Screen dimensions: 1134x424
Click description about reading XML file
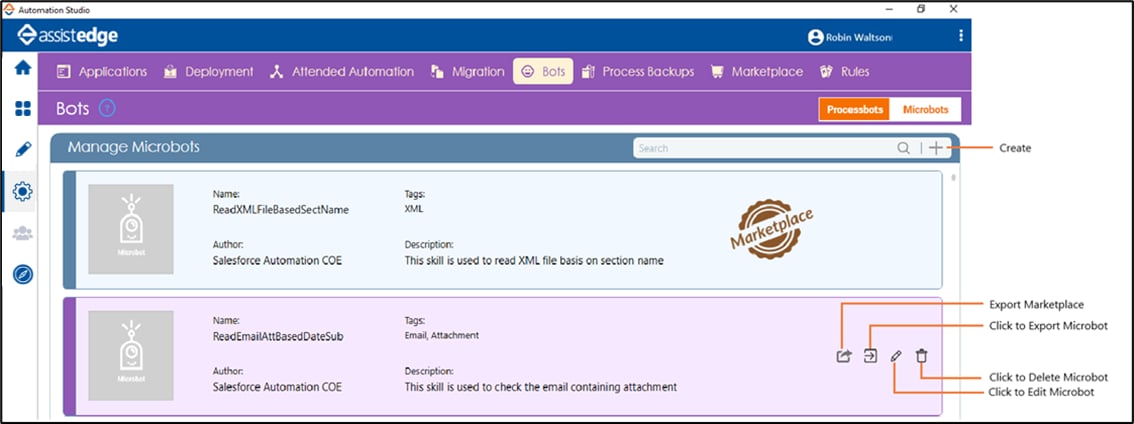pos(534,260)
